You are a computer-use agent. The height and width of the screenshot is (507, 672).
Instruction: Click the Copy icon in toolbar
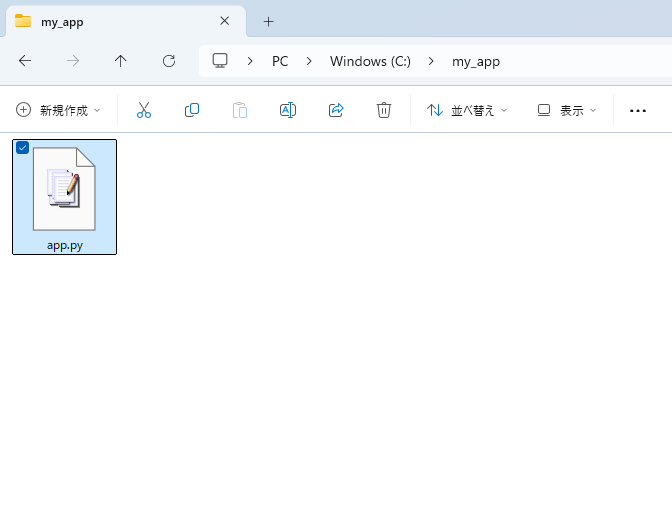click(x=192, y=110)
